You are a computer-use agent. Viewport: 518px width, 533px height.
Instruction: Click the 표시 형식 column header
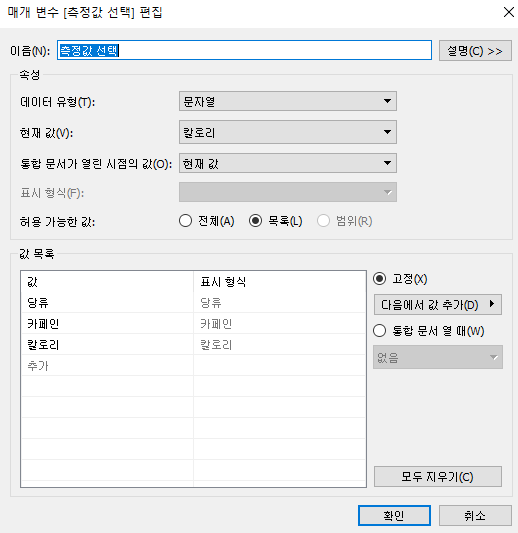pos(279,282)
